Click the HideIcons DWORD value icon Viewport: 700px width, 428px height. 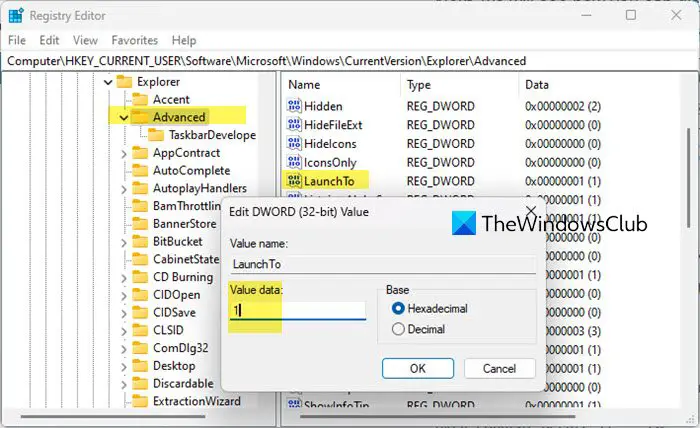coord(294,143)
